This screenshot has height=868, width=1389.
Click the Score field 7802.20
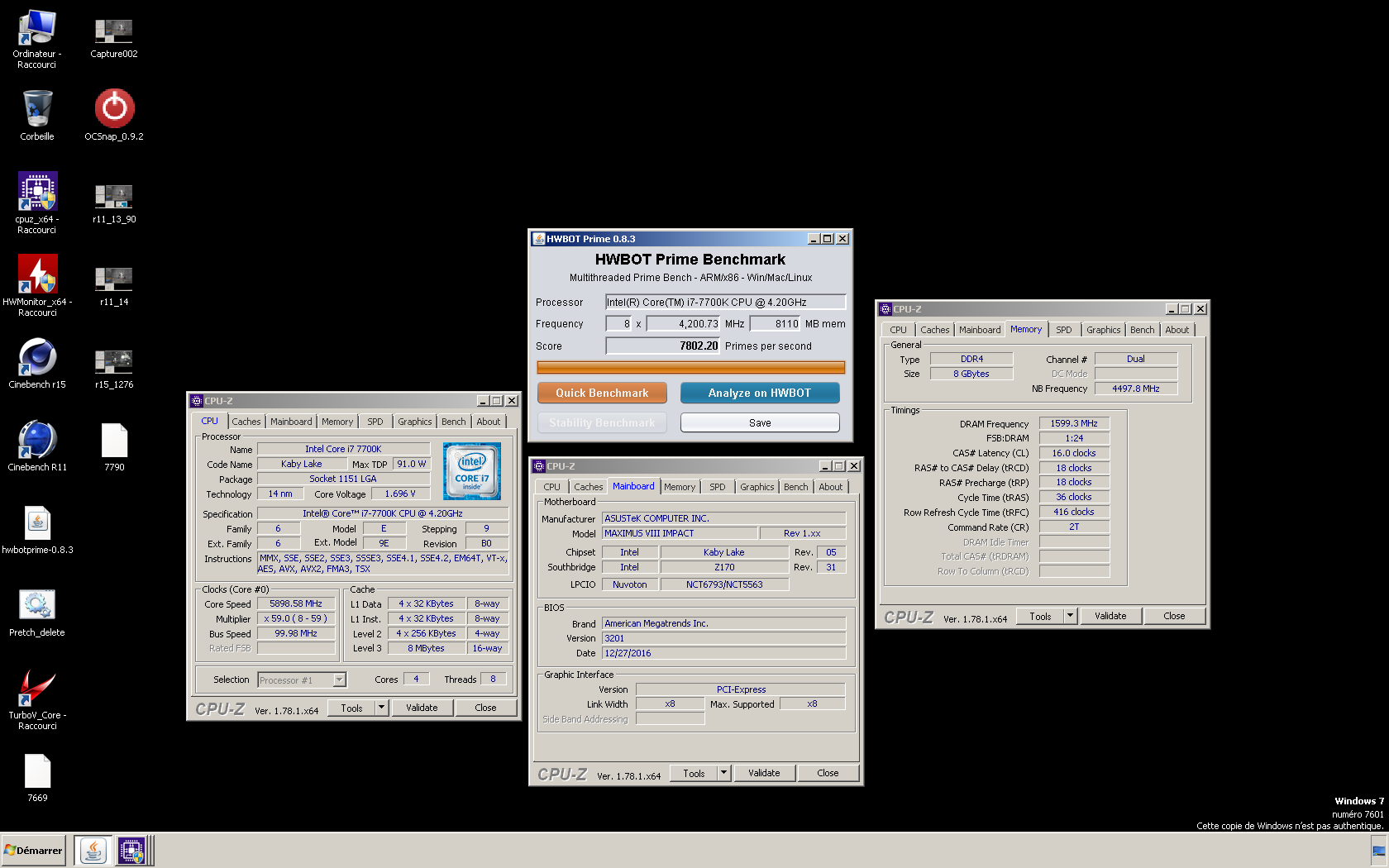coord(663,346)
